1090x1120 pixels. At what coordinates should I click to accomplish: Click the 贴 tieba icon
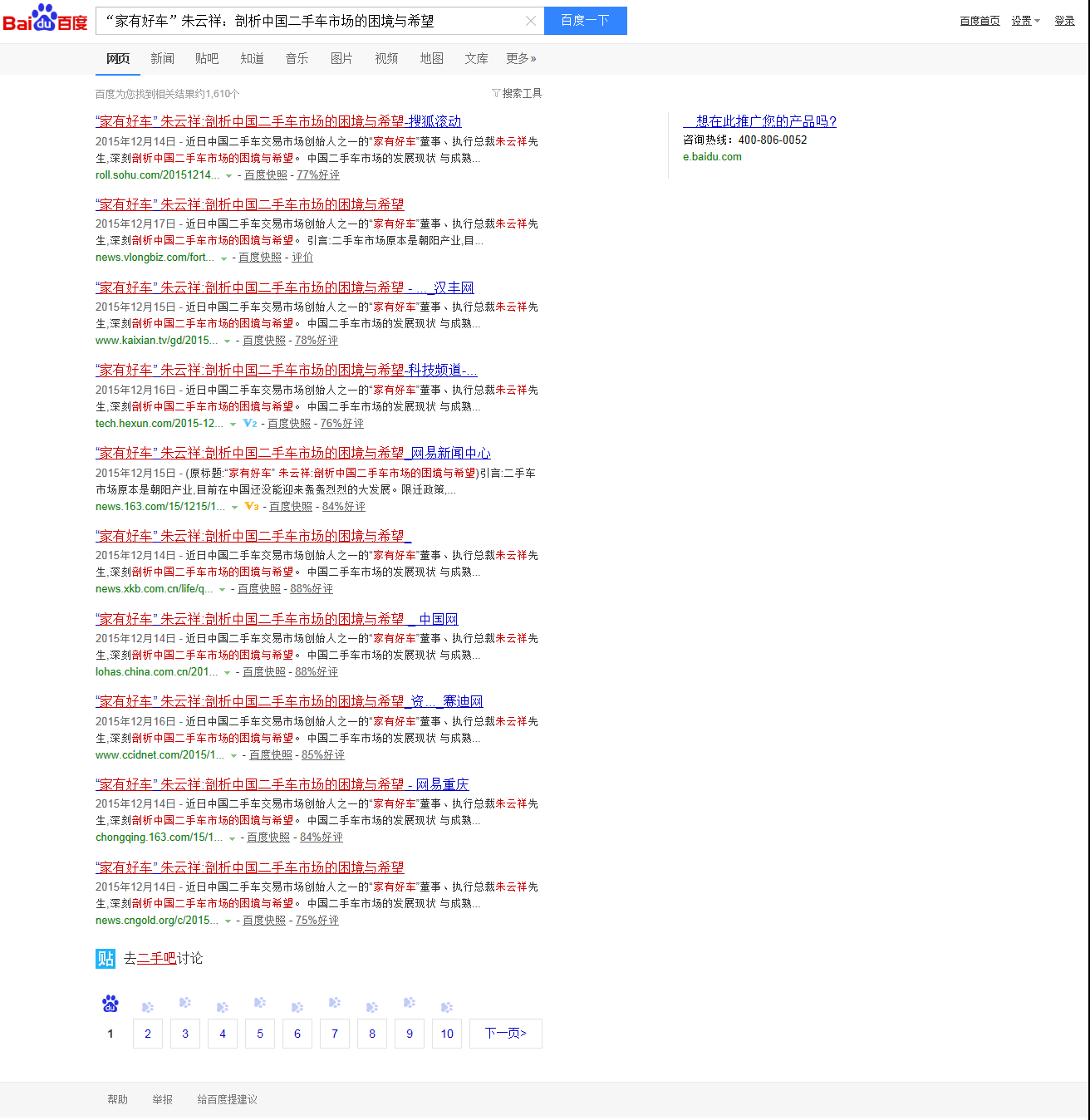click(x=106, y=959)
